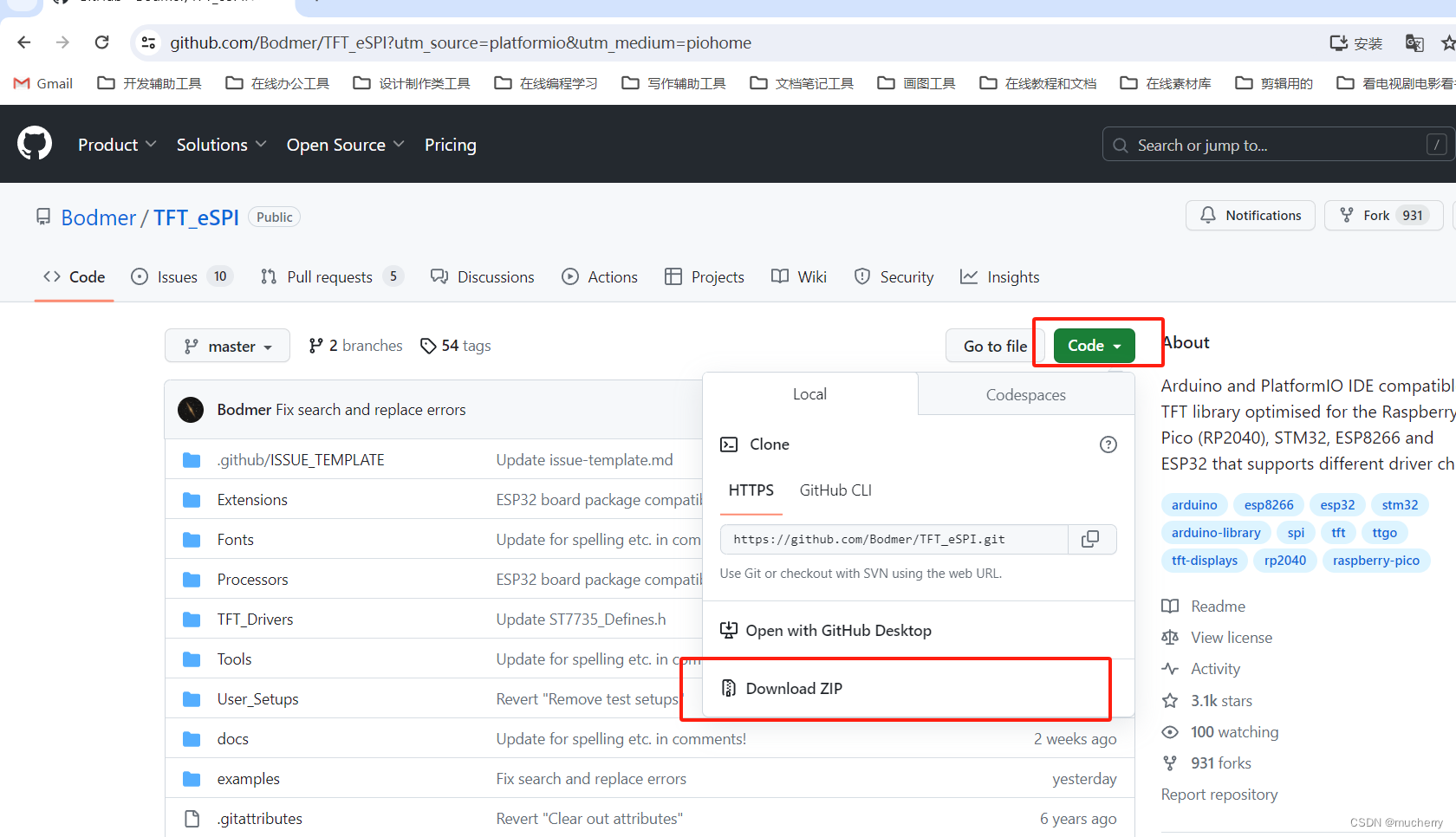Image resolution: width=1456 pixels, height=837 pixels.
Task: Click the esp32 topic tag
Action: coord(1337,505)
